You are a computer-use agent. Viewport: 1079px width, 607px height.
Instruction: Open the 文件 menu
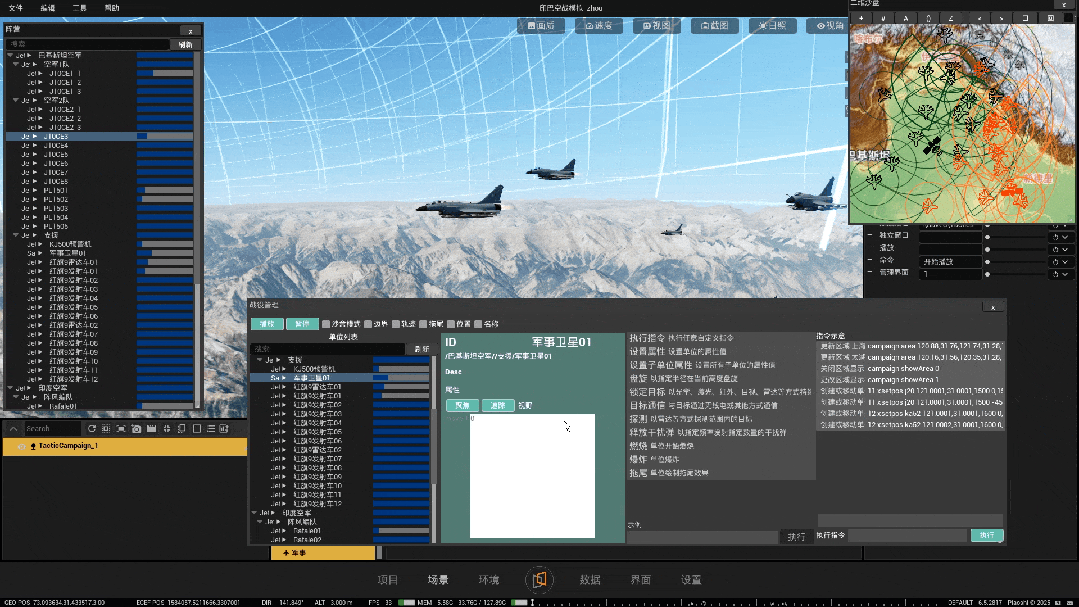15,7
